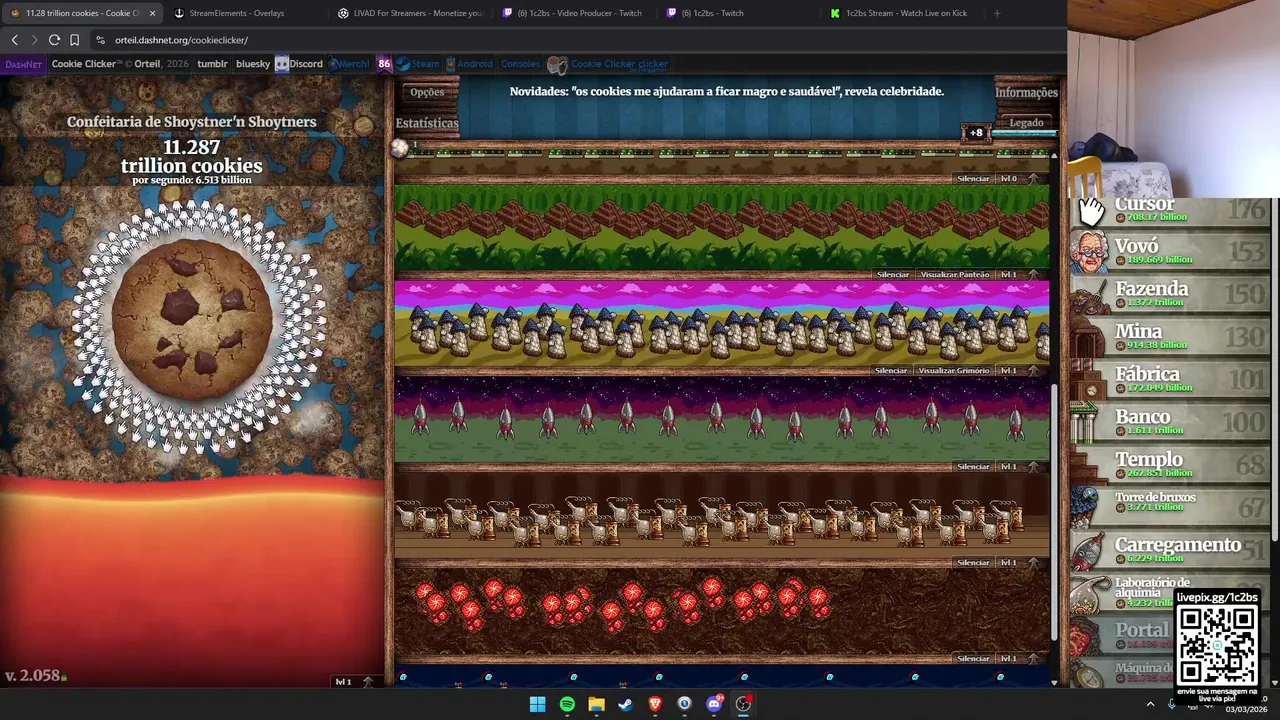The image size is (1280, 720).
Task: Buy a Cursor from the store
Action: click(1172, 209)
